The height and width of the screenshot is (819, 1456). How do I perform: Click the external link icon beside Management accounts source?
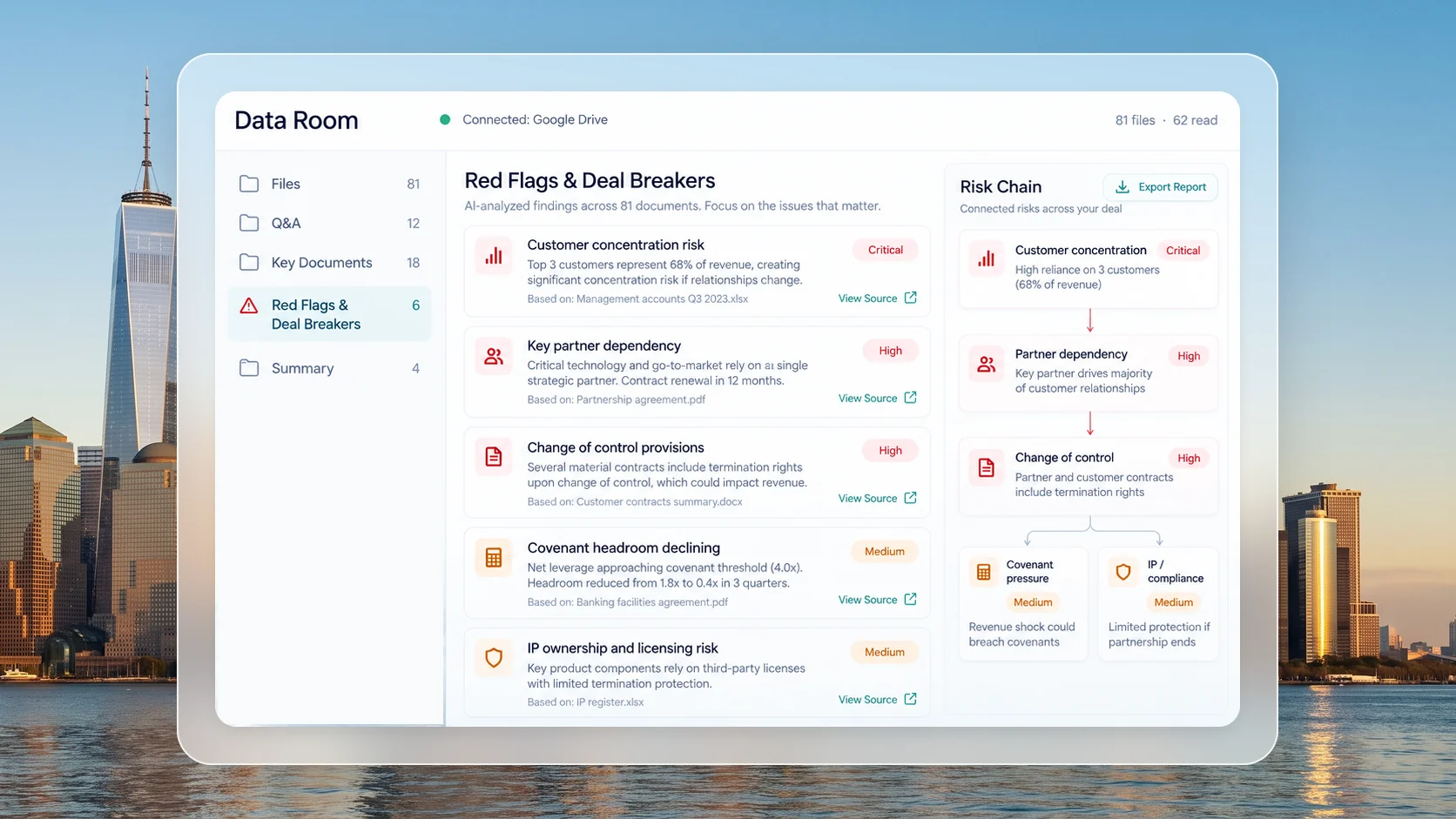911,298
